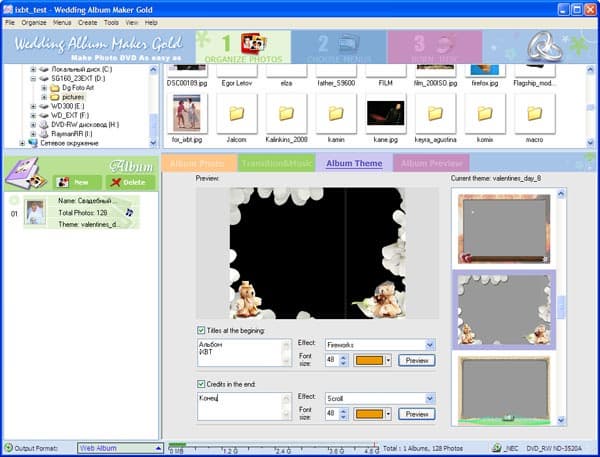This screenshot has height=457, width=600.
Task: Click the wedding rings logo icon
Action: click(544, 46)
